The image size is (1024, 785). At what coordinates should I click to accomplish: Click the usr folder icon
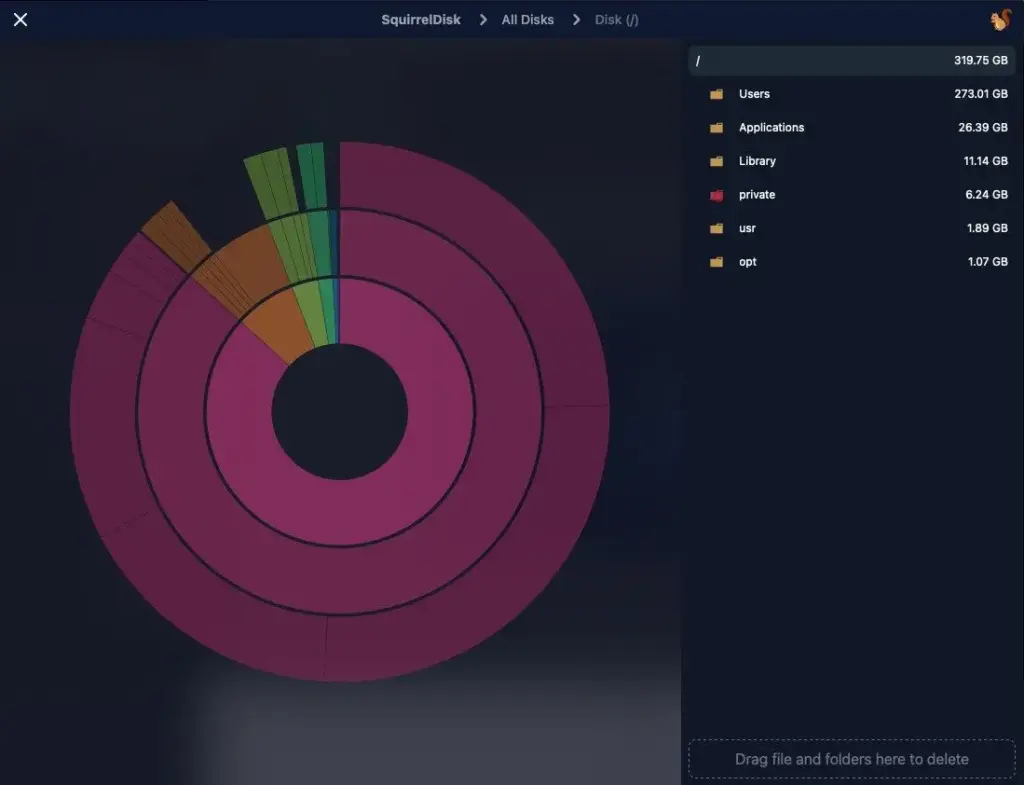point(716,228)
